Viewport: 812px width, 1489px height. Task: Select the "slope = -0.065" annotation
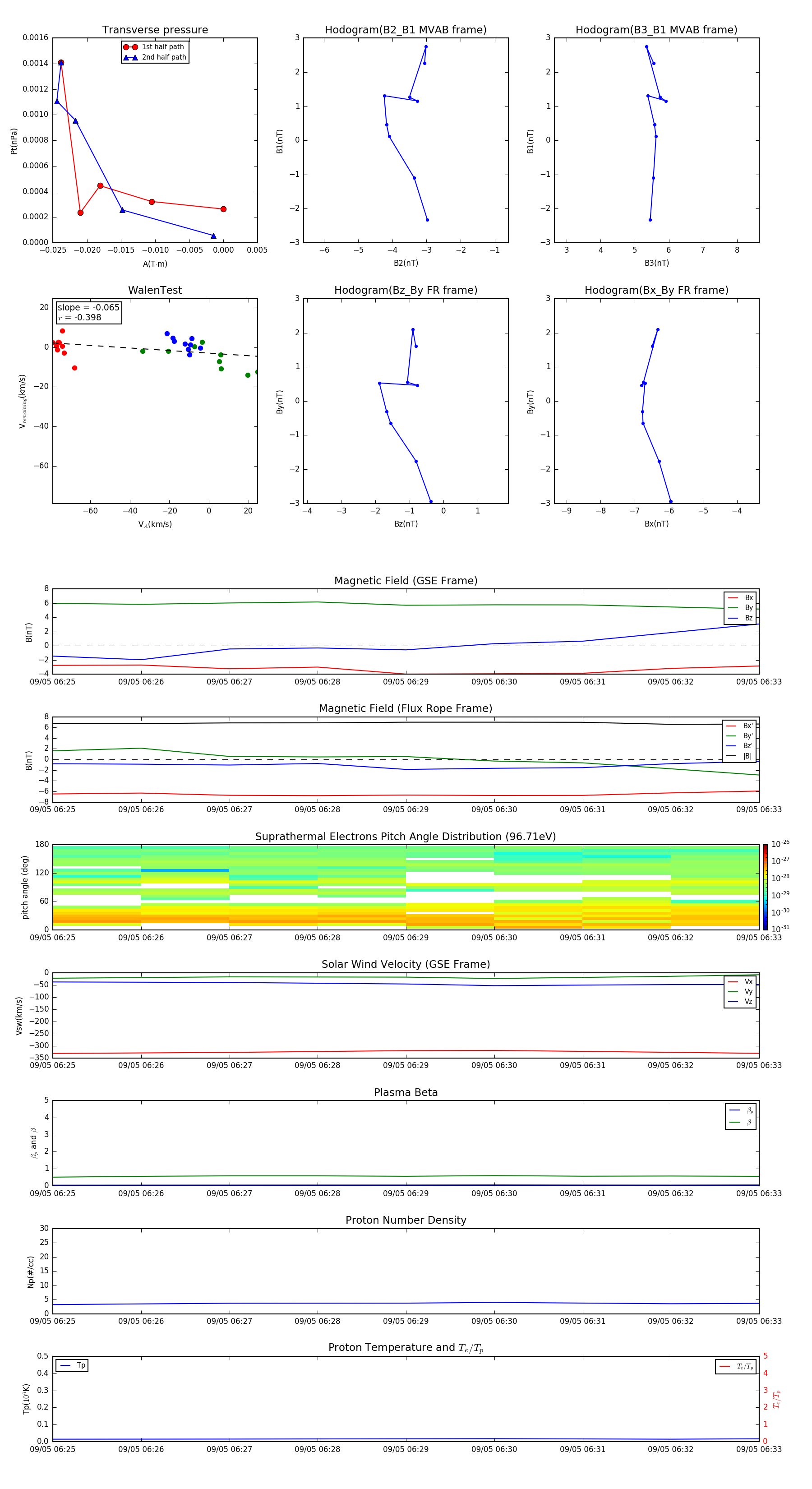pos(88,308)
